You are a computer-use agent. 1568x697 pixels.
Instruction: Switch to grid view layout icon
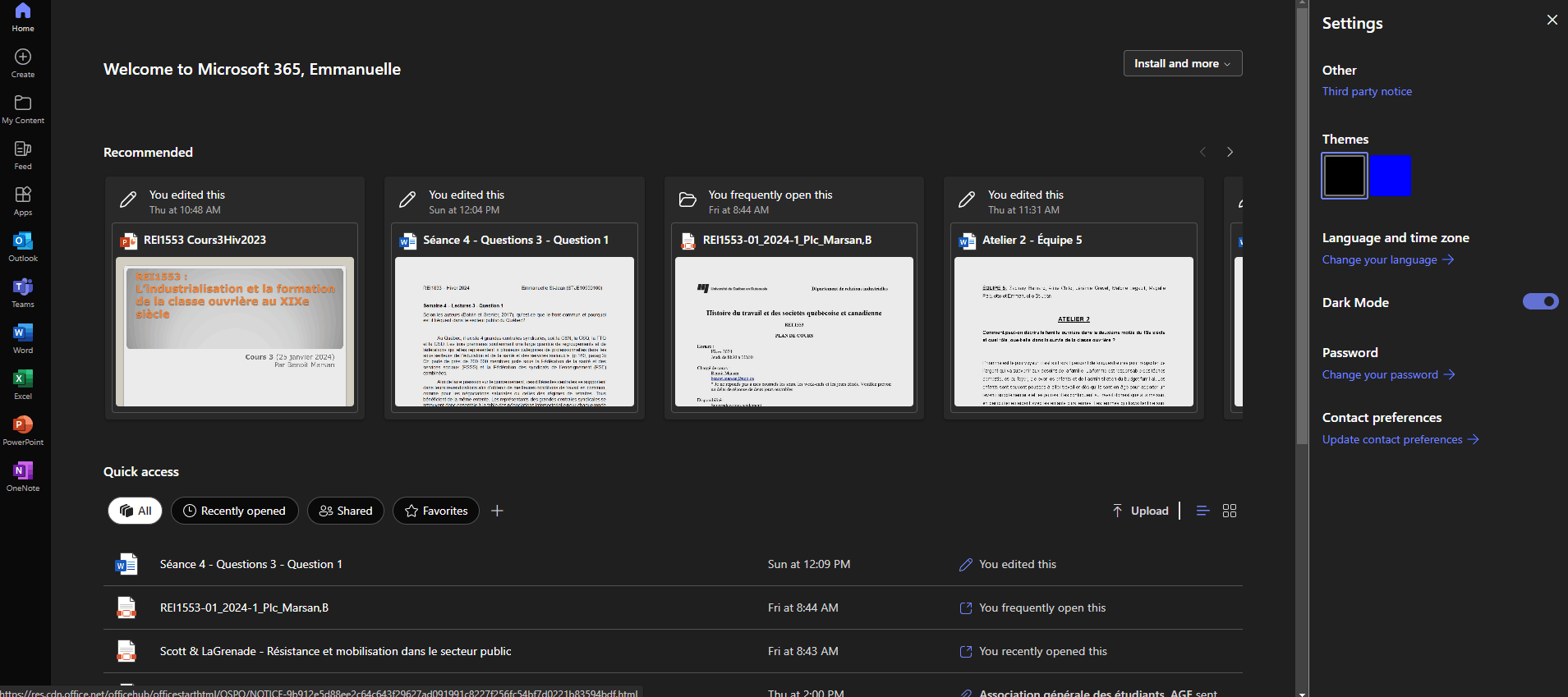1230,511
